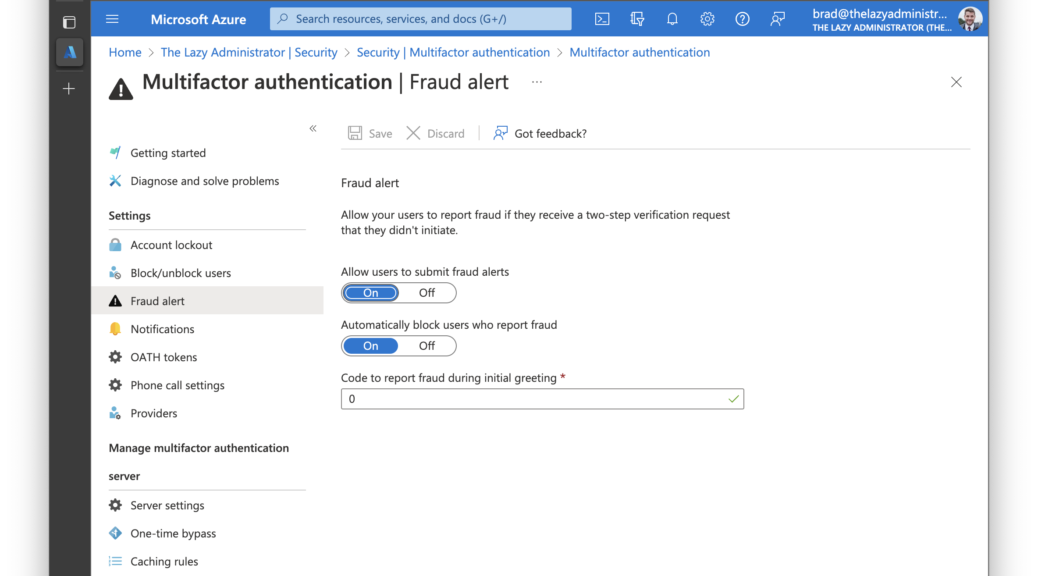Set Allow users to submit fraud alerts to On
Image resolution: width=1038 pixels, height=576 pixels.
[371, 293]
